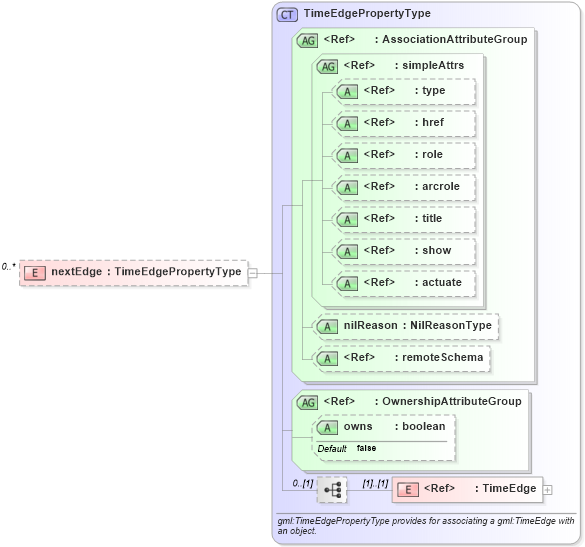Viewport: 585px width, 547px height.
Task: Select the OwnershipAttributeGroup reference label
Action: coord(422,401)
